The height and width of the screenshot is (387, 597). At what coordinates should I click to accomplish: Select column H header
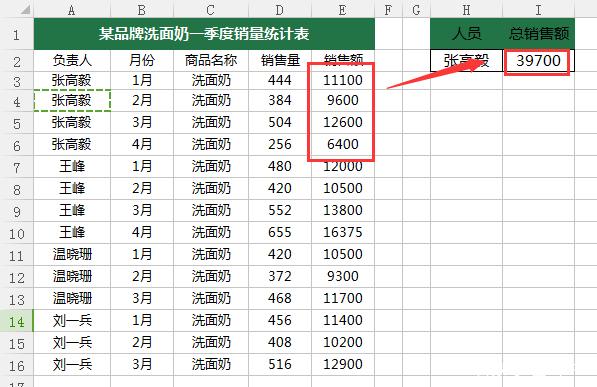point(466,9)
